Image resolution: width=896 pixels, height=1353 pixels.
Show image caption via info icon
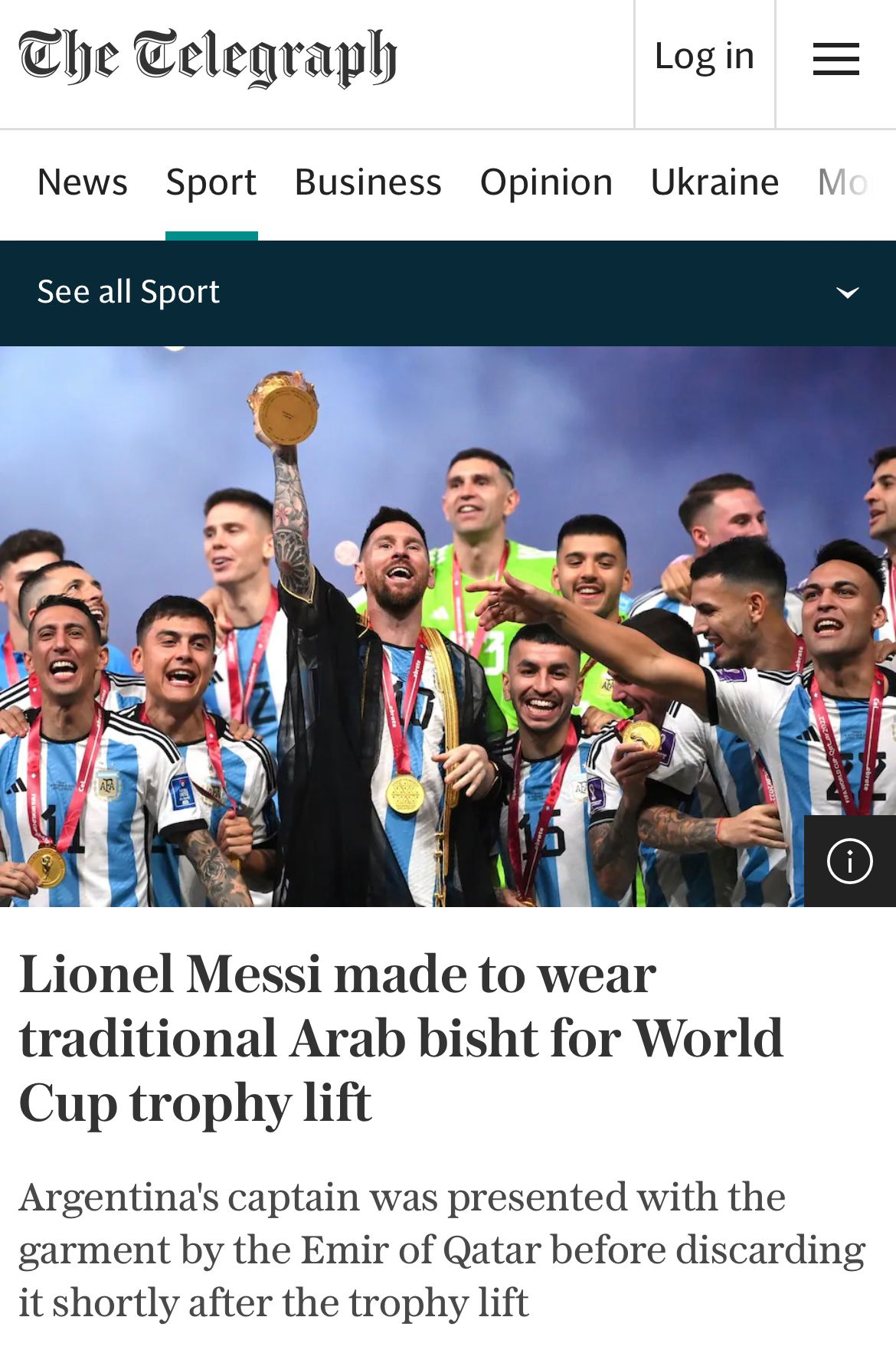coord(849,860)
